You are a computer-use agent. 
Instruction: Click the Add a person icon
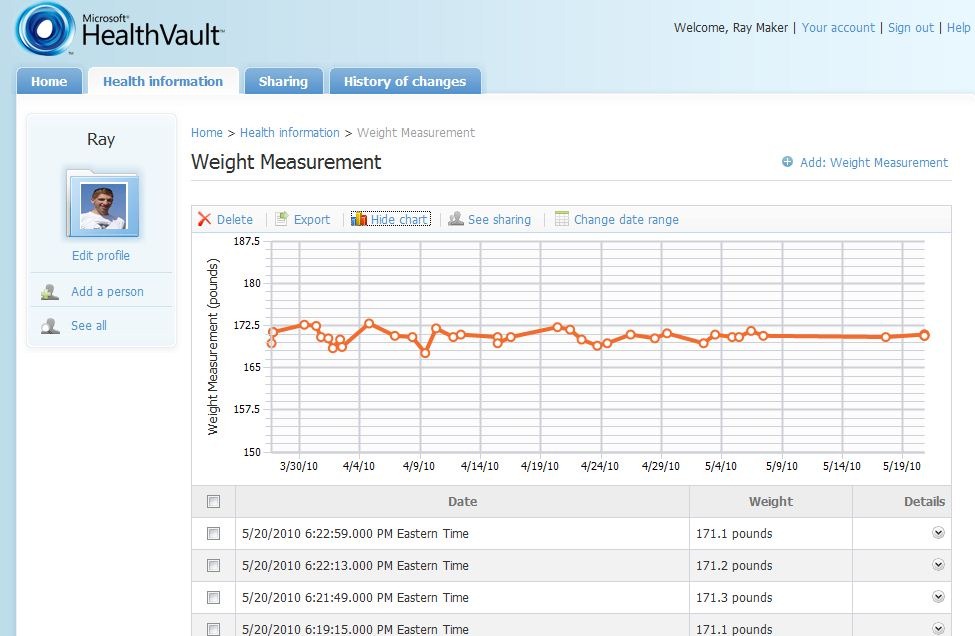(x=50, y=292)
